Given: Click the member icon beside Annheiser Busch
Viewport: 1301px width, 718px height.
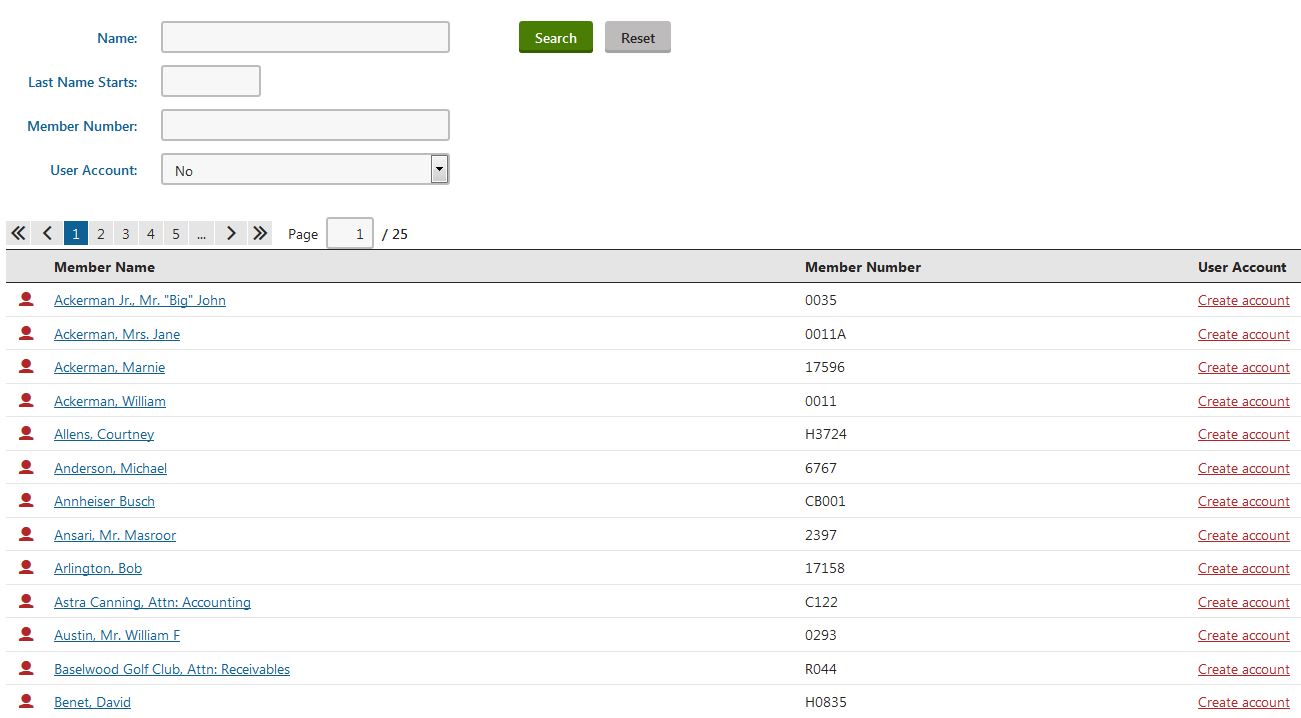Looking at the screenshot, I should tap(26, 501).
